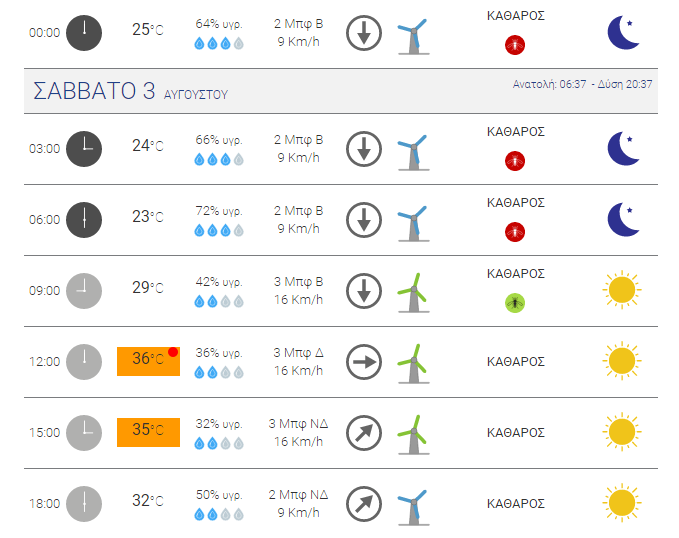
Task: Click the humidity droplets under 72% υγρ.
Action: (219, 230)
